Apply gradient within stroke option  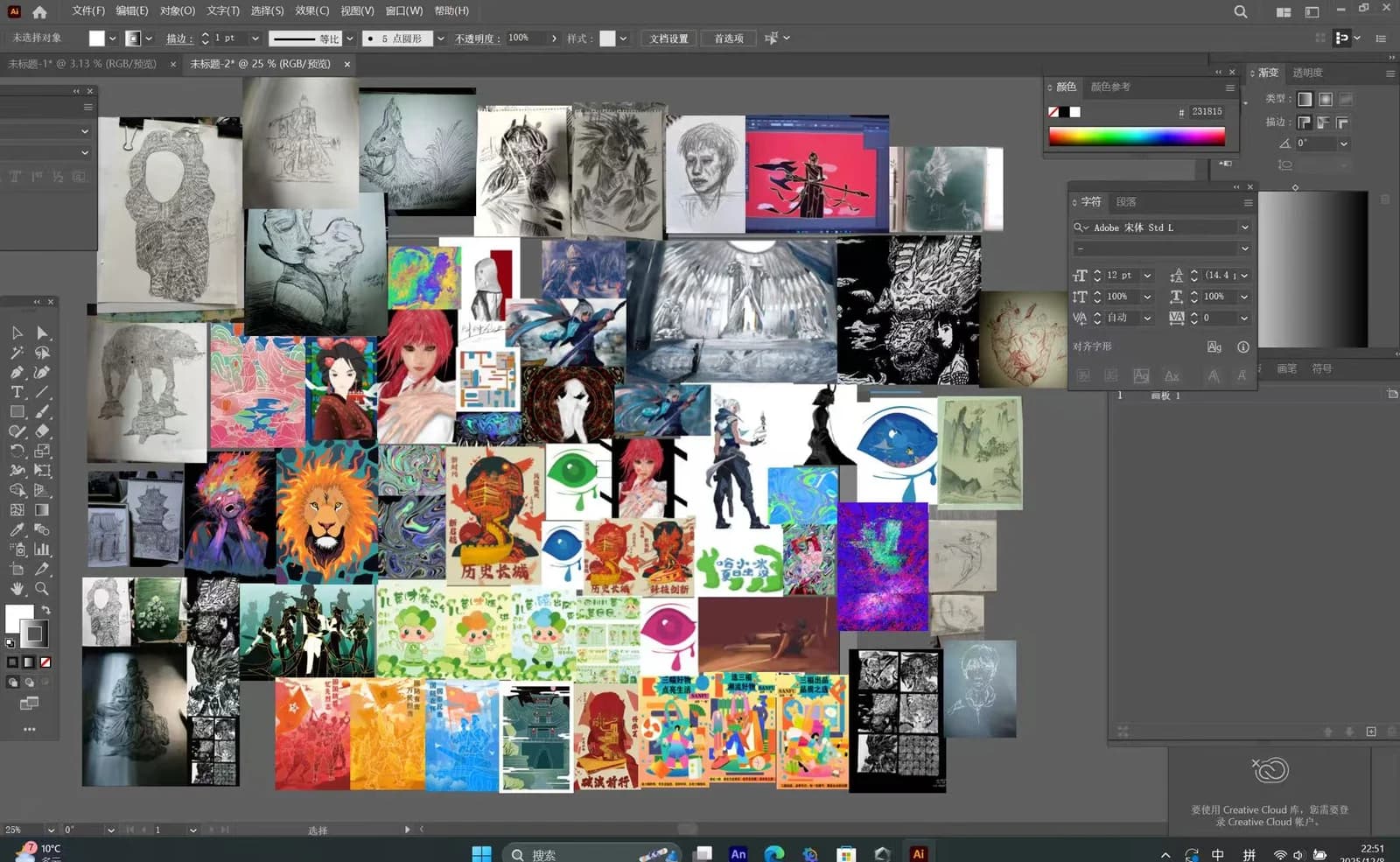point(1304,123)
